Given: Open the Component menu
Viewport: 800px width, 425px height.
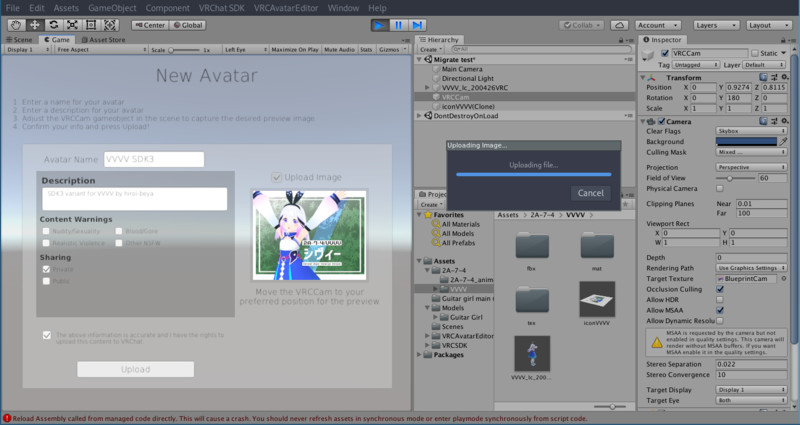Looking at the screenshot, I should click(x=167, y=8).
